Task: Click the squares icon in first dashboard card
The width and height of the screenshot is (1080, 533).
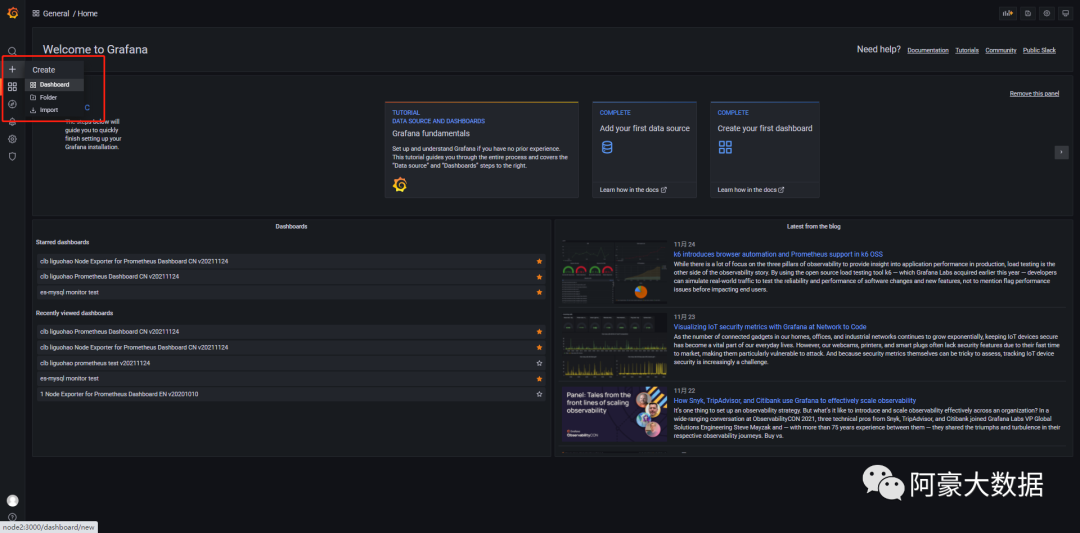Action: (x=725, y=147)
